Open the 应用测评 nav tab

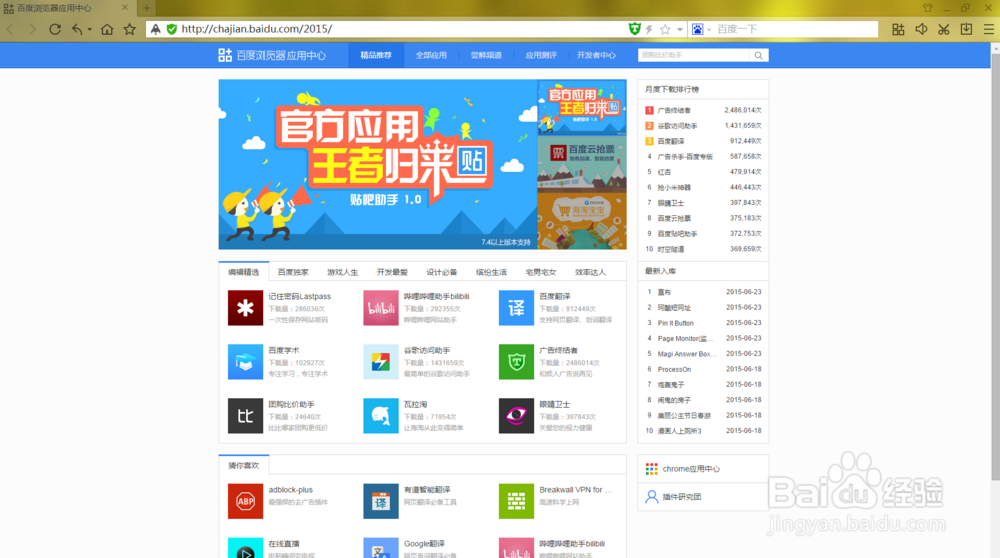point(541,55)
